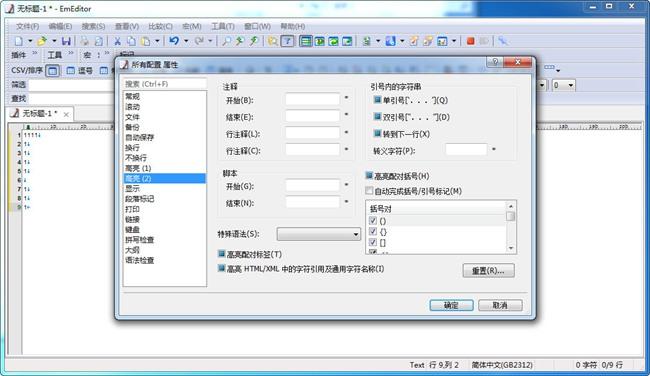
Task: Click the Print icon in toolbar
Action: tap(85, 41)
